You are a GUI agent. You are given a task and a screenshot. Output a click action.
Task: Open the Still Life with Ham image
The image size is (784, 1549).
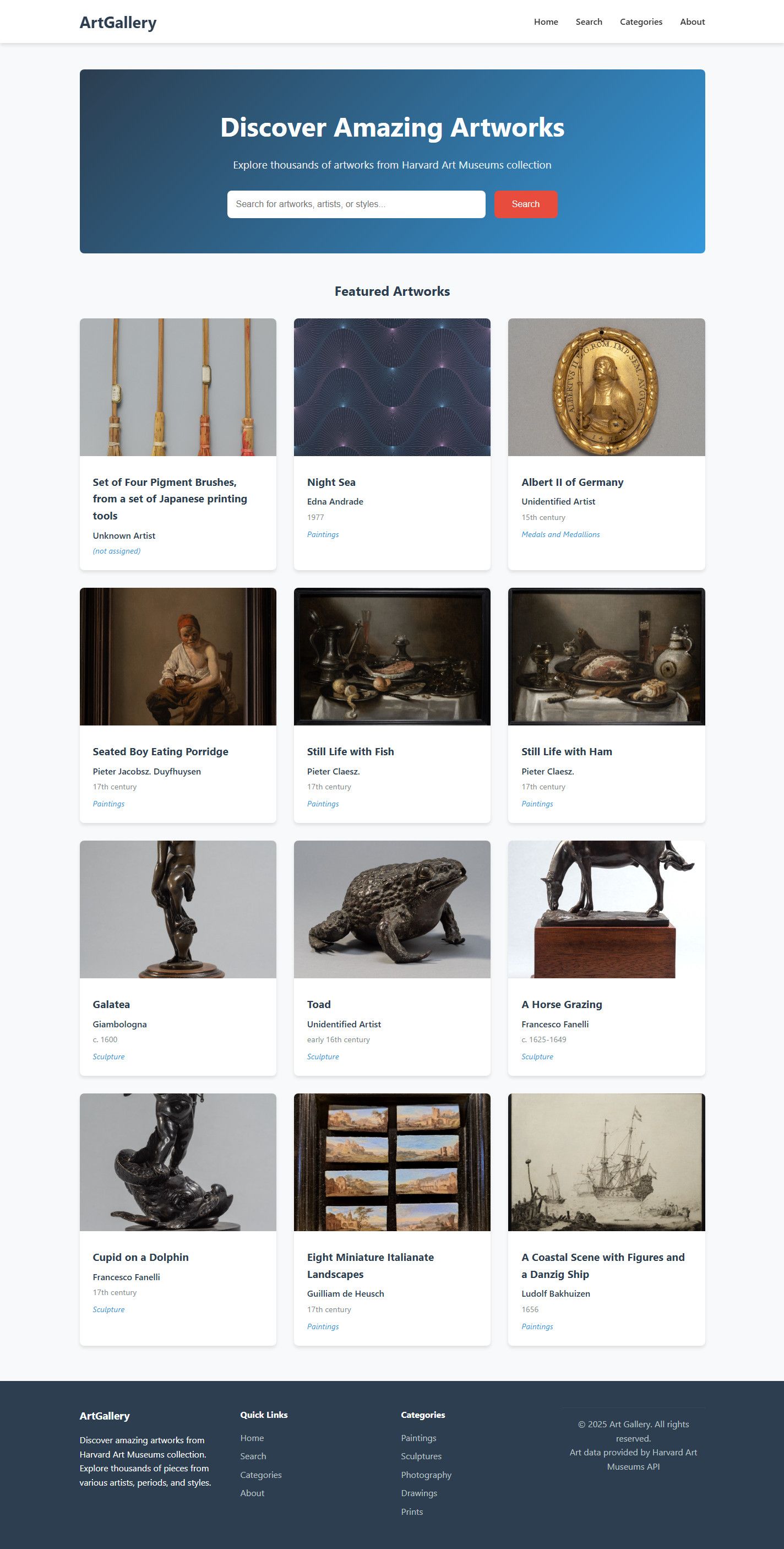[x=606, y=656]
